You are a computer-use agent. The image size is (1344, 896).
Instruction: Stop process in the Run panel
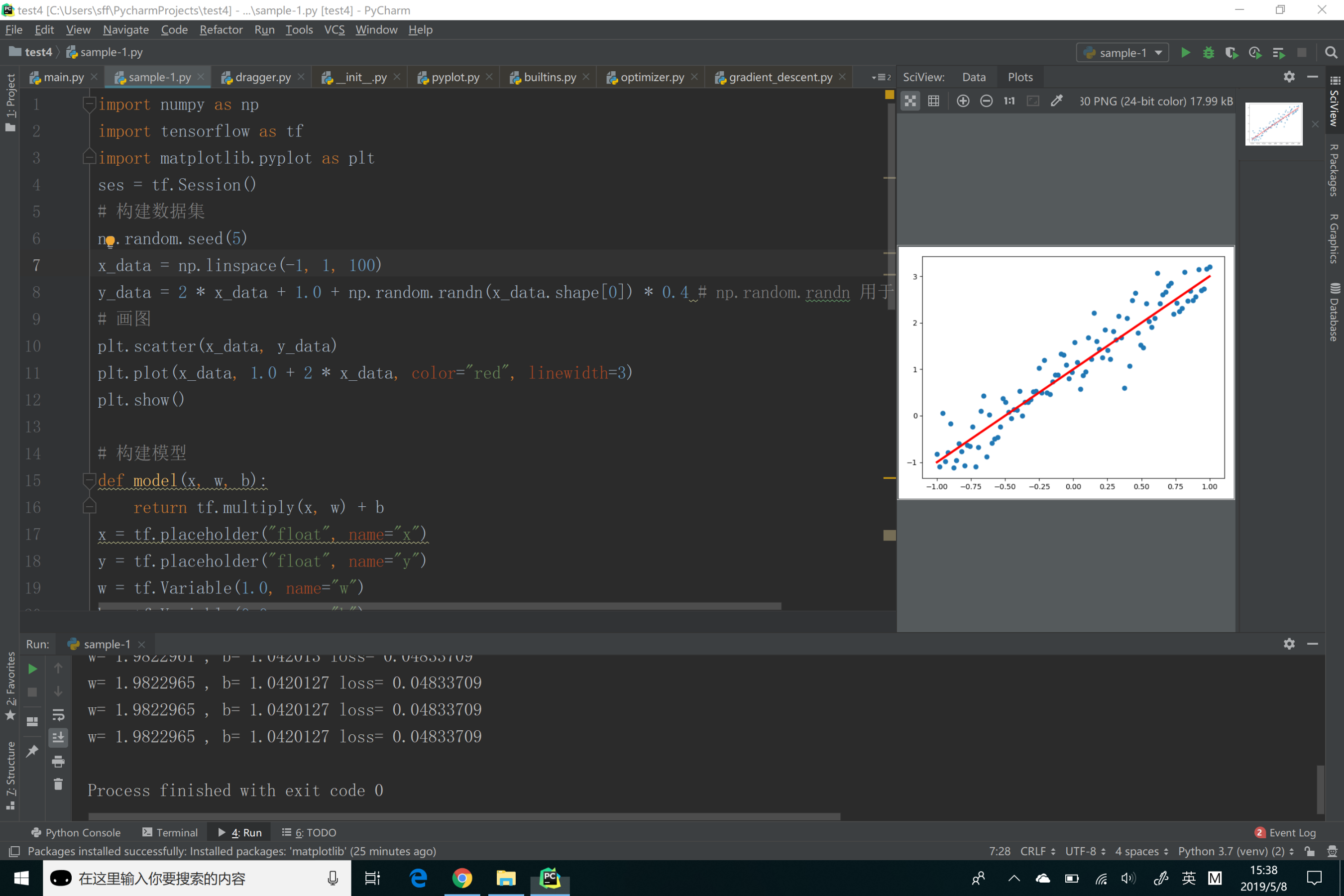[x=32, y=692]
